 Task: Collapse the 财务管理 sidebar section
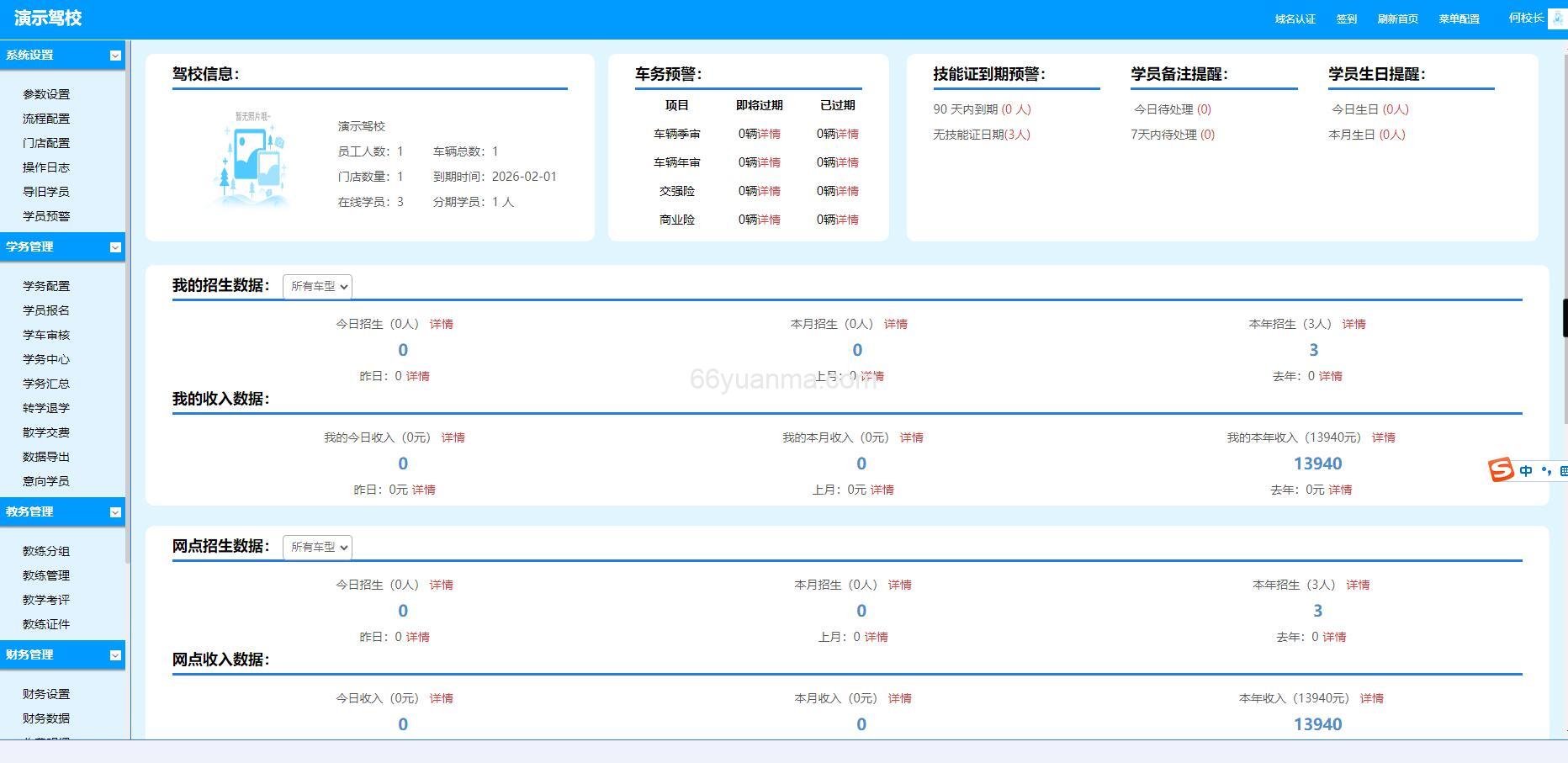point(115,654)
